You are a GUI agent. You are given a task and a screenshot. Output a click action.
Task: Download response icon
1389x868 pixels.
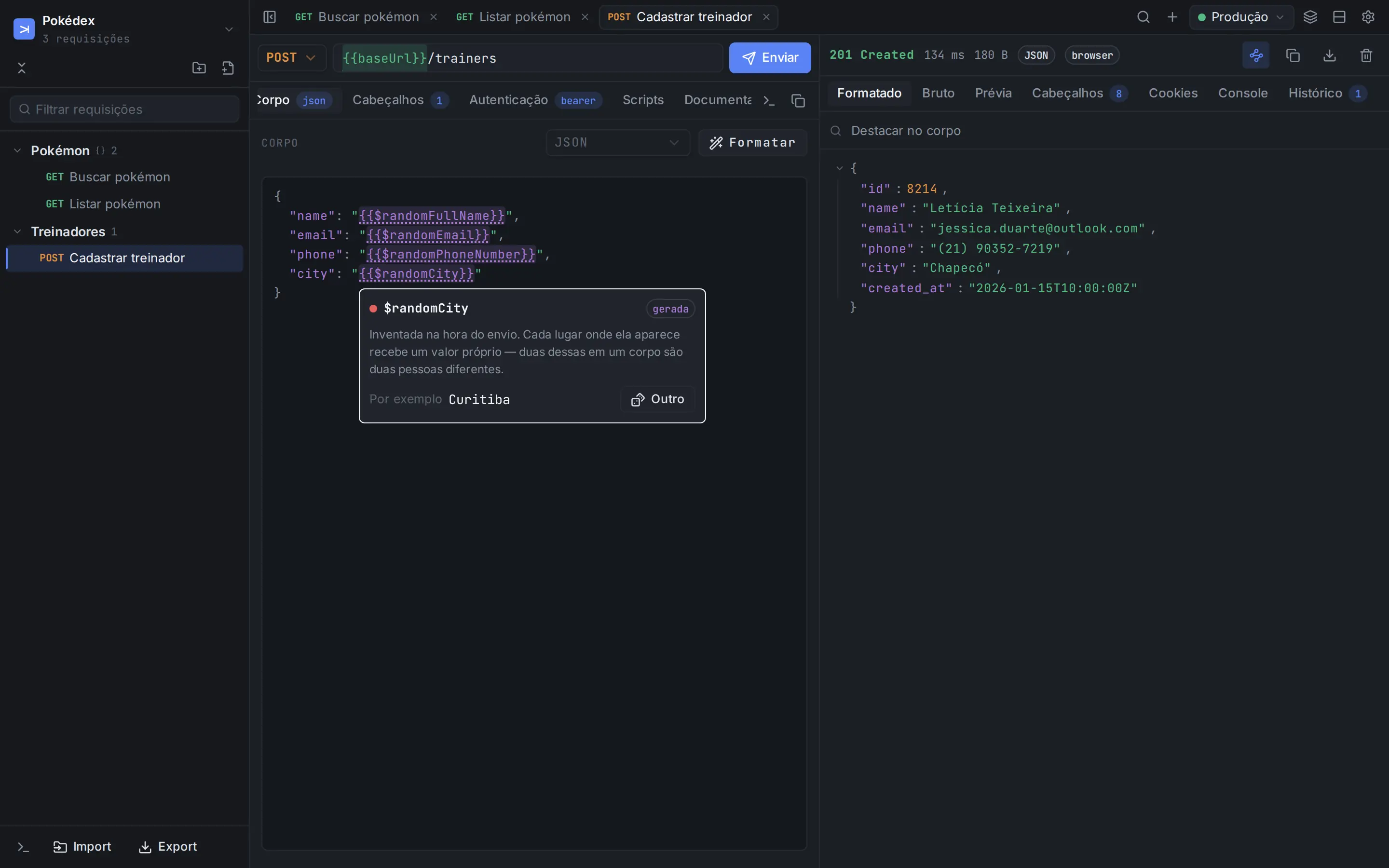(x=1329, y=55)
